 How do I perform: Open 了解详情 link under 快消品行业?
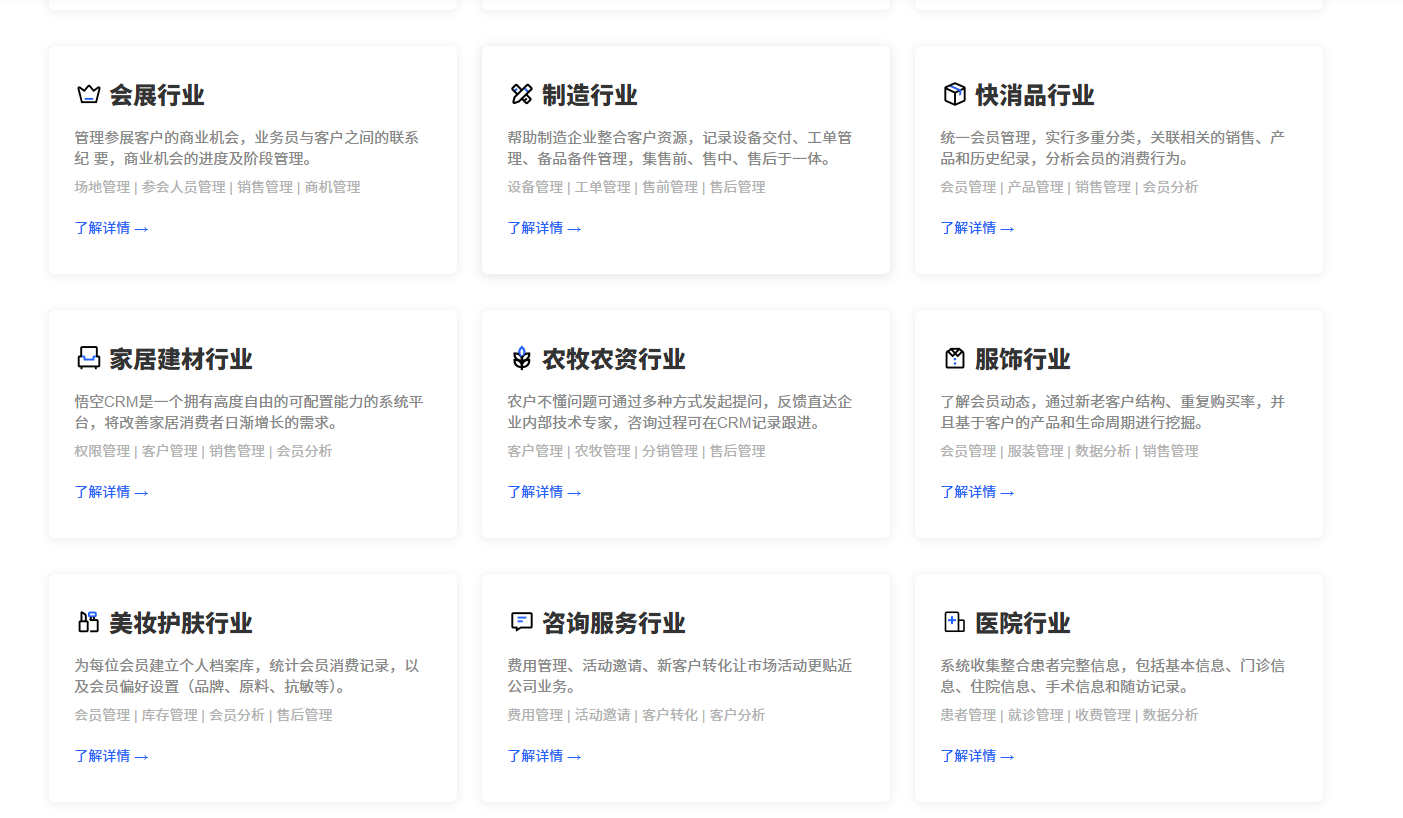tap(978, 228)
